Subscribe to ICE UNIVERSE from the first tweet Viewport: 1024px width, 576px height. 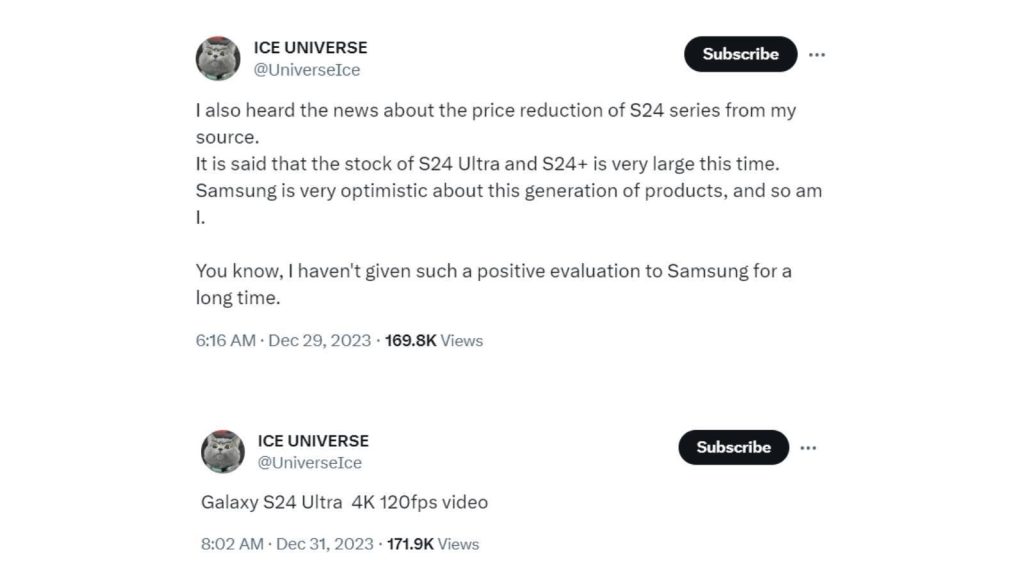pyautogui.click(x=740, y=54)
